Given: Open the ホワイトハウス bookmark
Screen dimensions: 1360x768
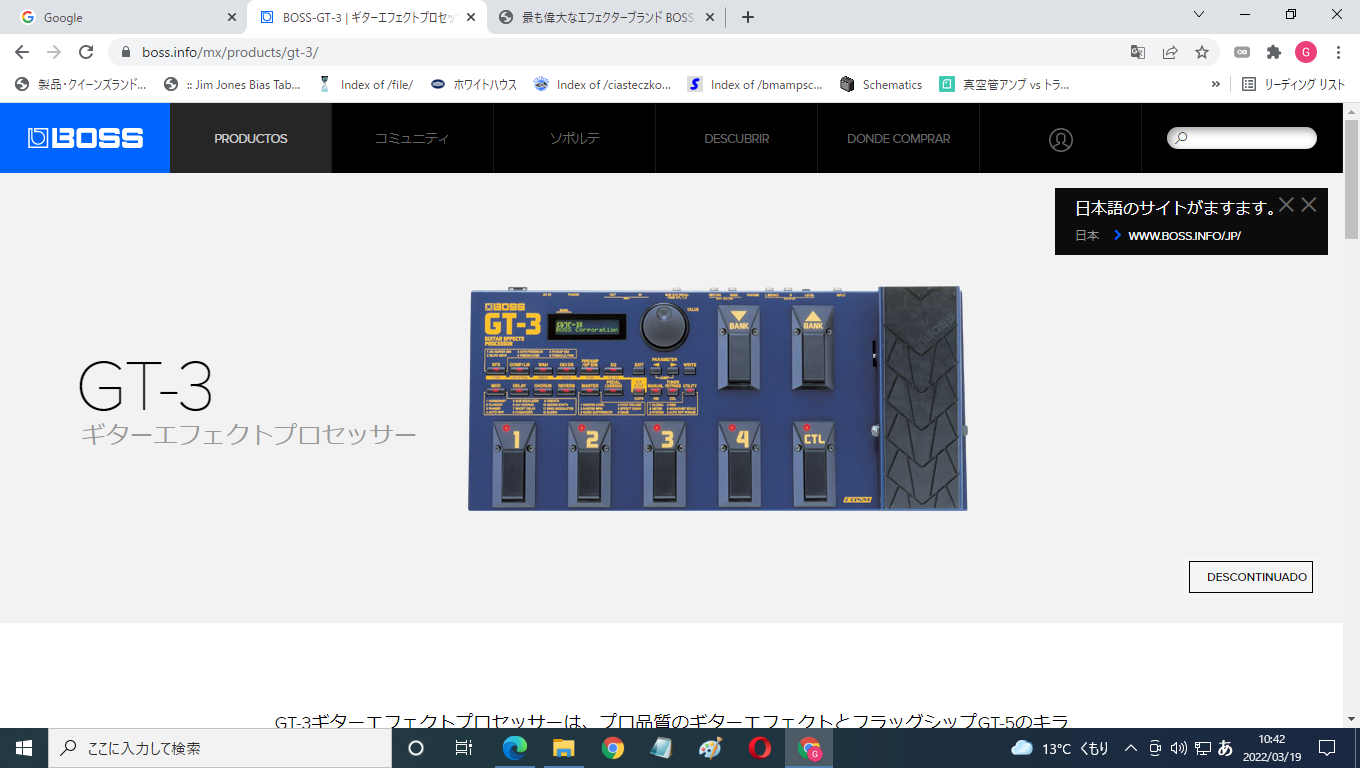Looking at the screenshot, I should coord(474,85).
